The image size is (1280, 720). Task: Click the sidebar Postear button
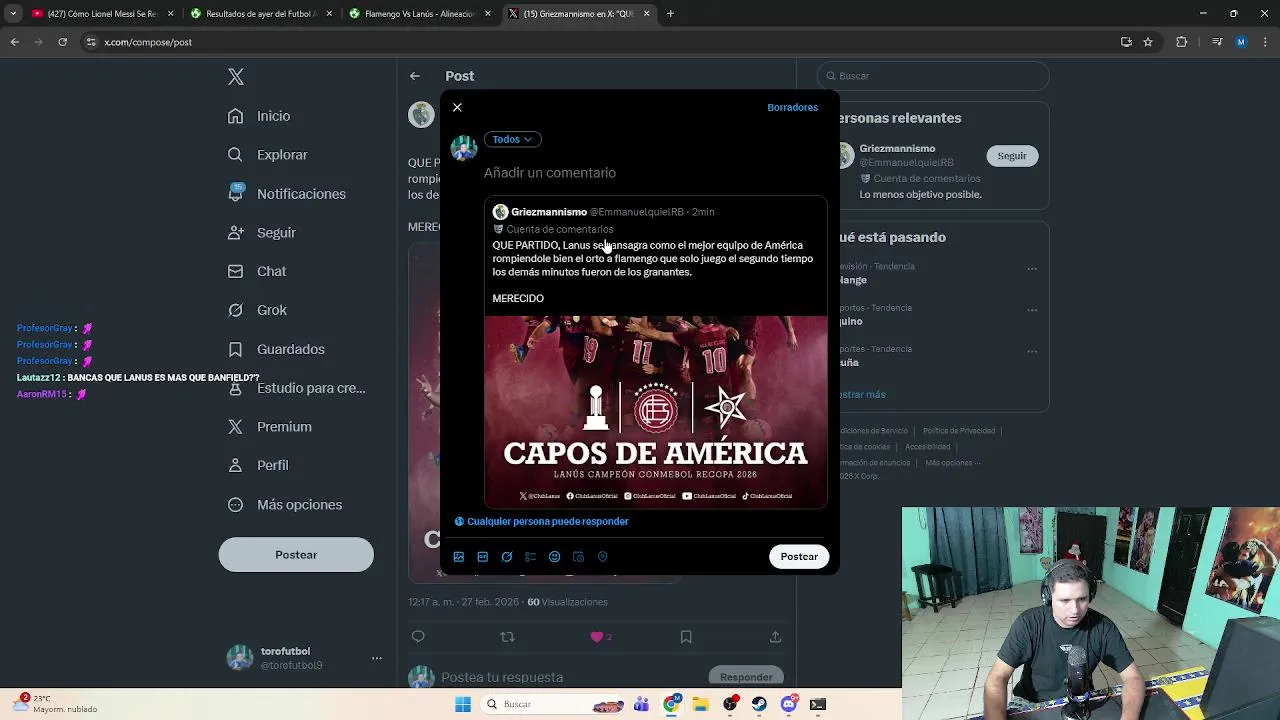point(296,555)
